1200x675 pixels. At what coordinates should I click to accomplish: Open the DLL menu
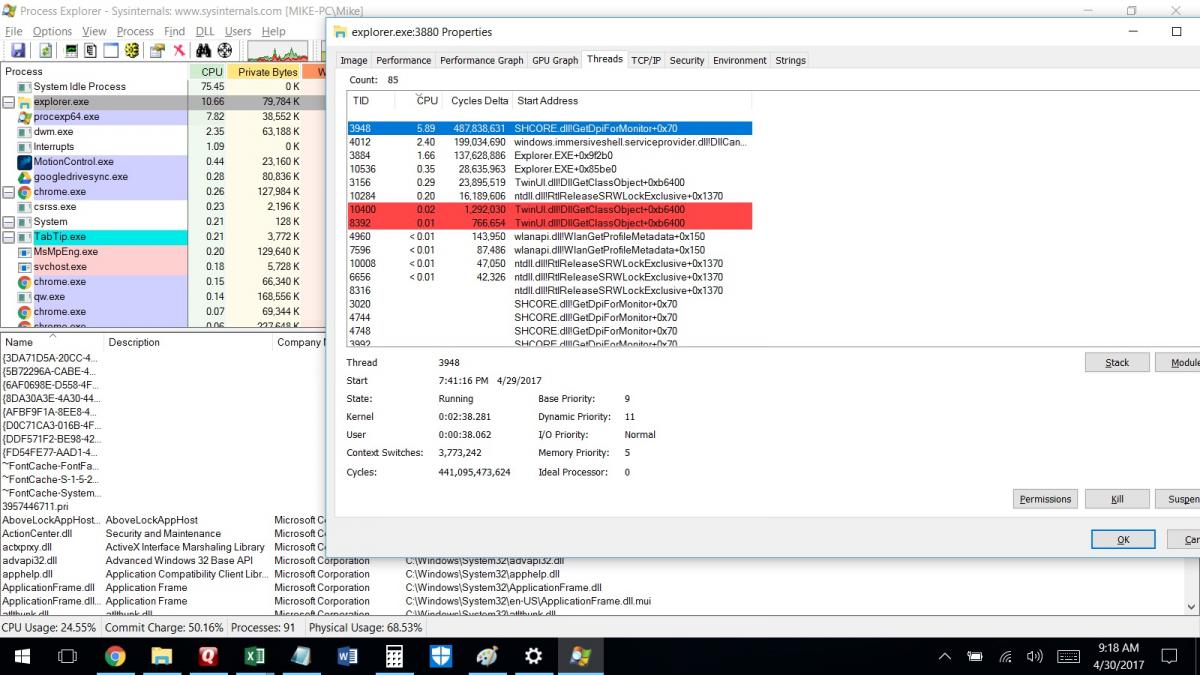205,31
